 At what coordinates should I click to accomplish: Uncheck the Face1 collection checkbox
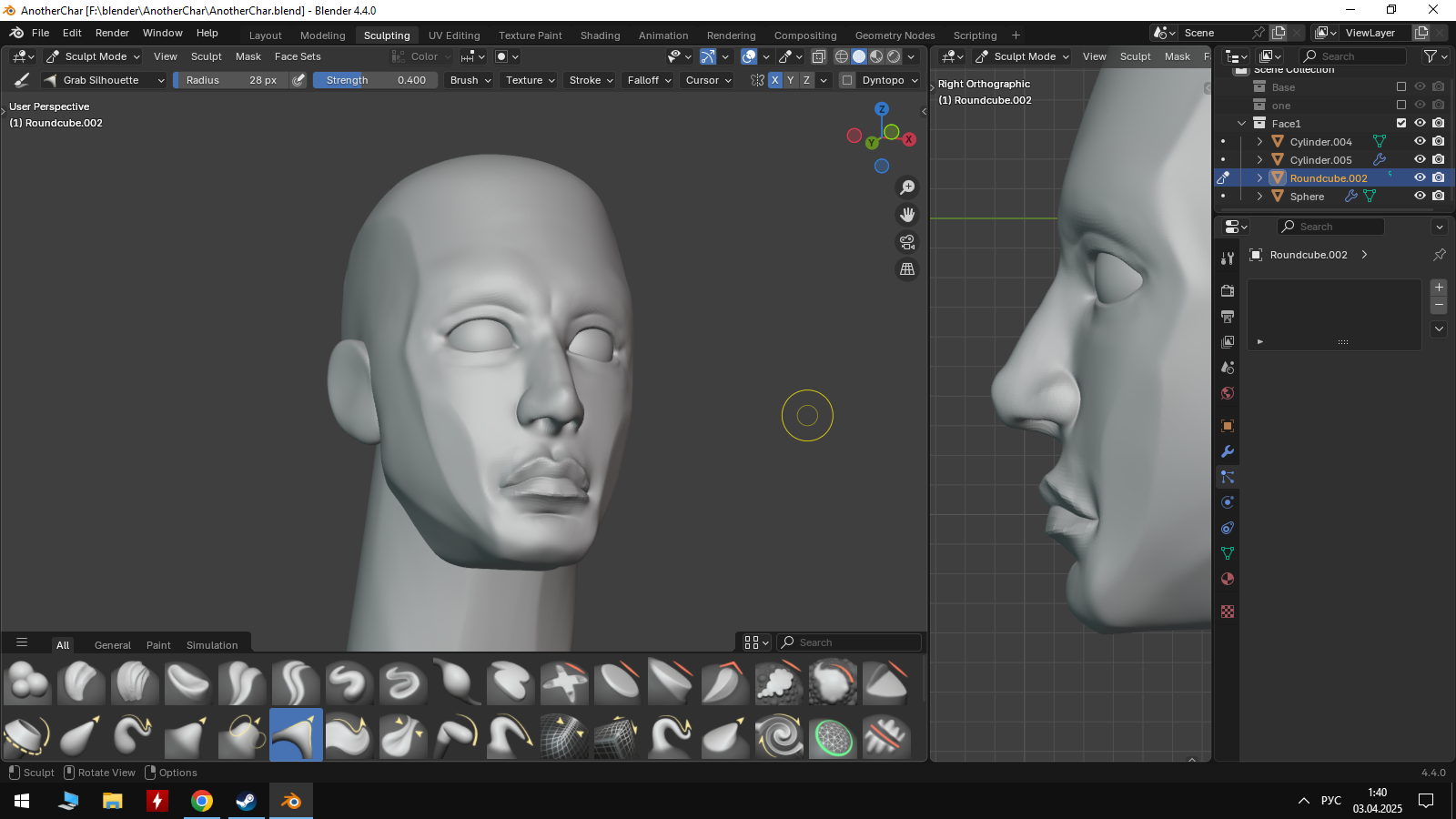click(x=1401, y=124)
